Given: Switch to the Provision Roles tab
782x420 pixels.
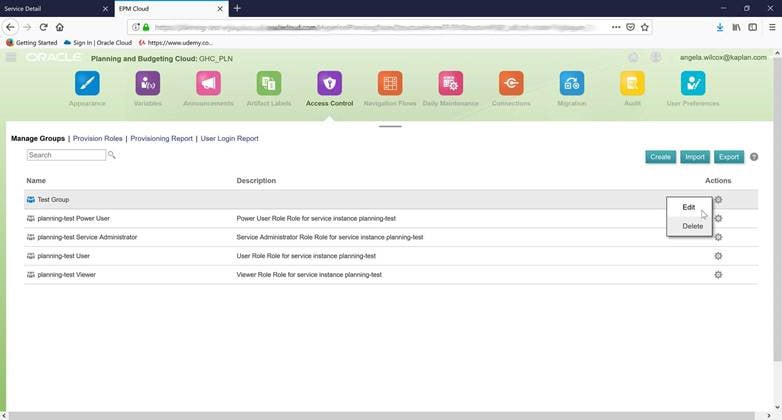Looking at the screenshot, I should tap(98, 139).
